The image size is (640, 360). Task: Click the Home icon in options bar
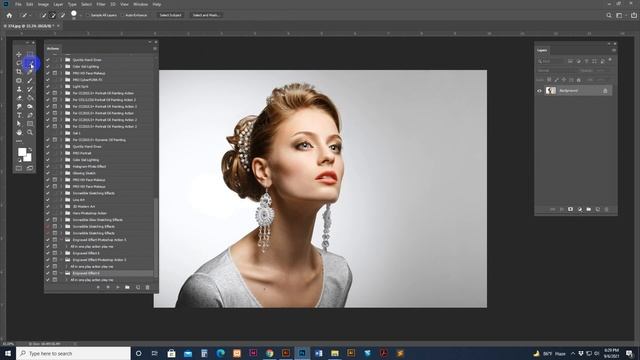click(x=9, y=15)
